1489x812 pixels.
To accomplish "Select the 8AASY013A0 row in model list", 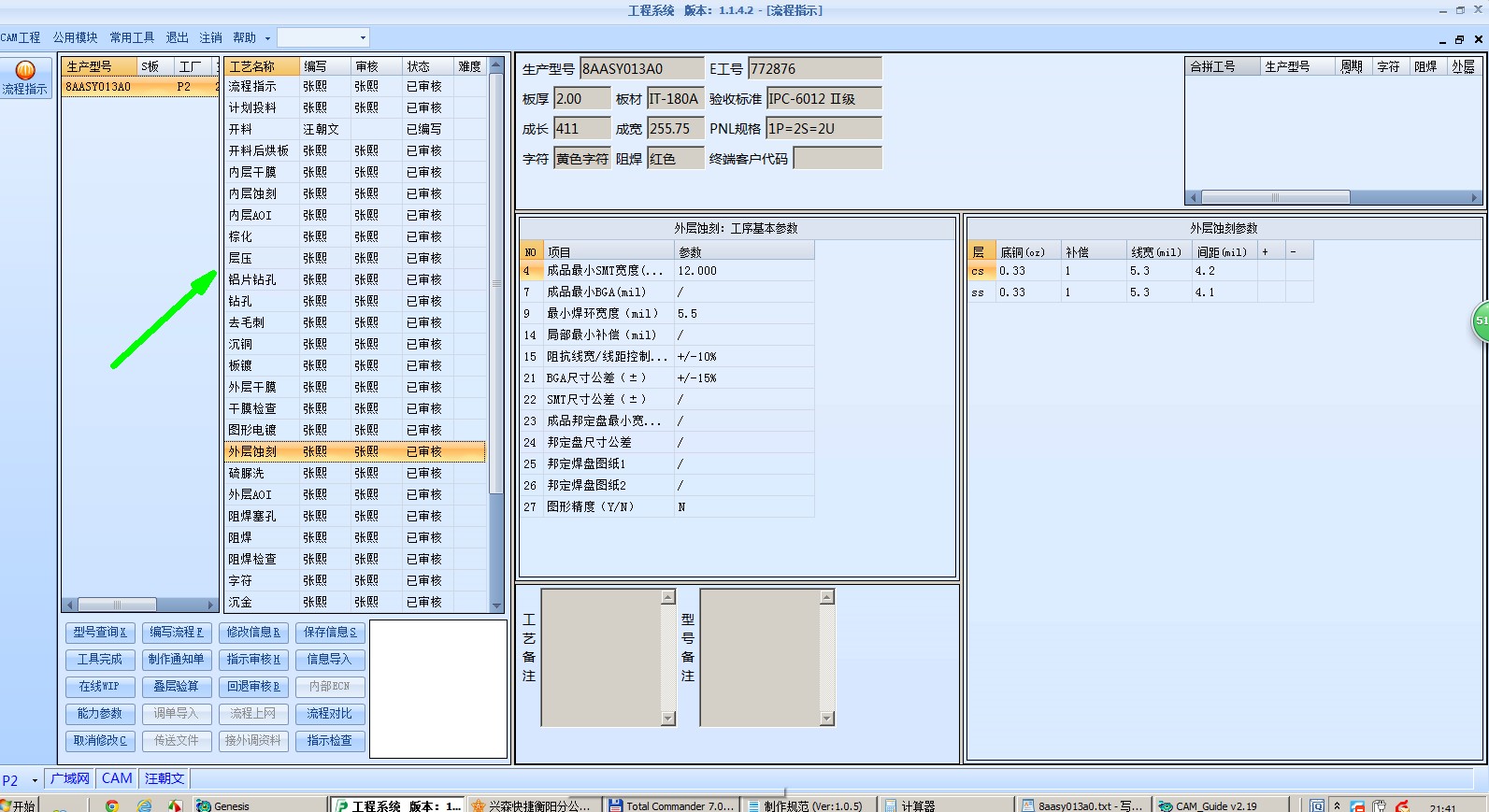I will point(140,87).
